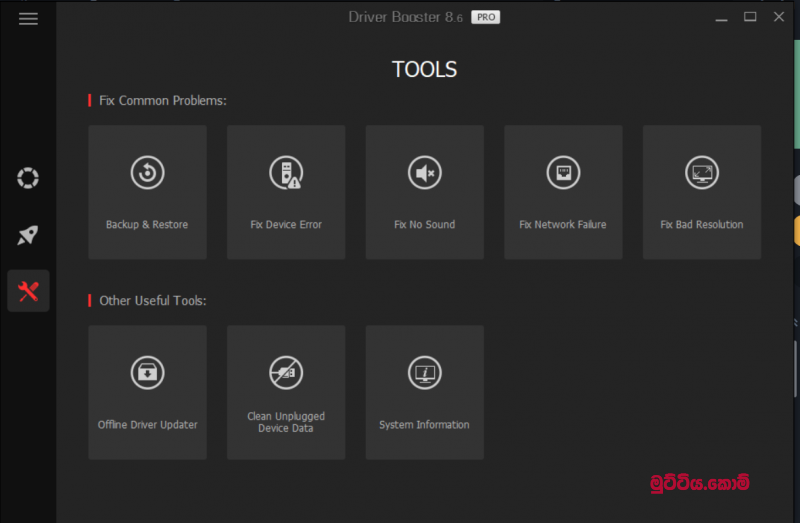Click the Clean Unplugged Device Data icon
Screen dimensions: 800x523
(x=286, y=373)
